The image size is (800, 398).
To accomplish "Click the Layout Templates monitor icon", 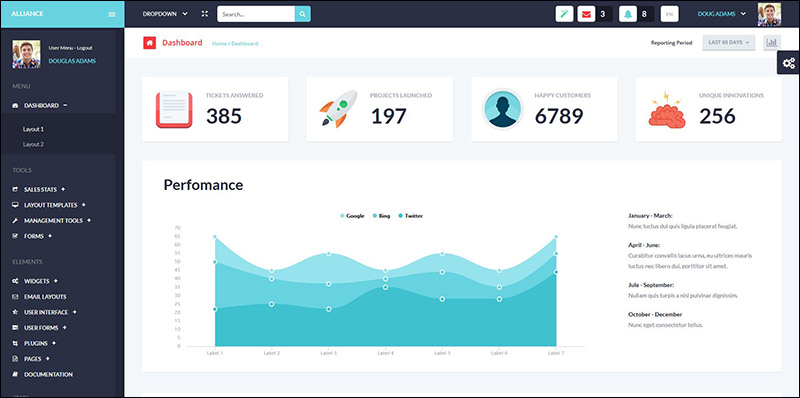I will 15,205.
